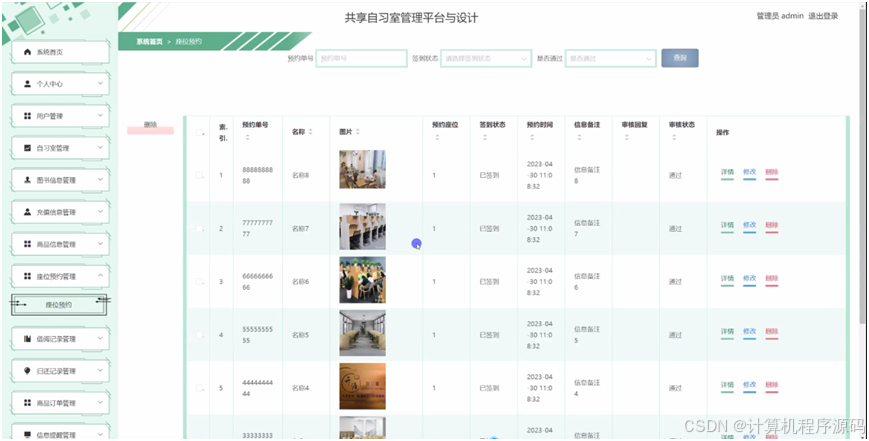Tick the checkbox for row 名称5
This screenshot has height=441, width=869.
coord(199,335)
